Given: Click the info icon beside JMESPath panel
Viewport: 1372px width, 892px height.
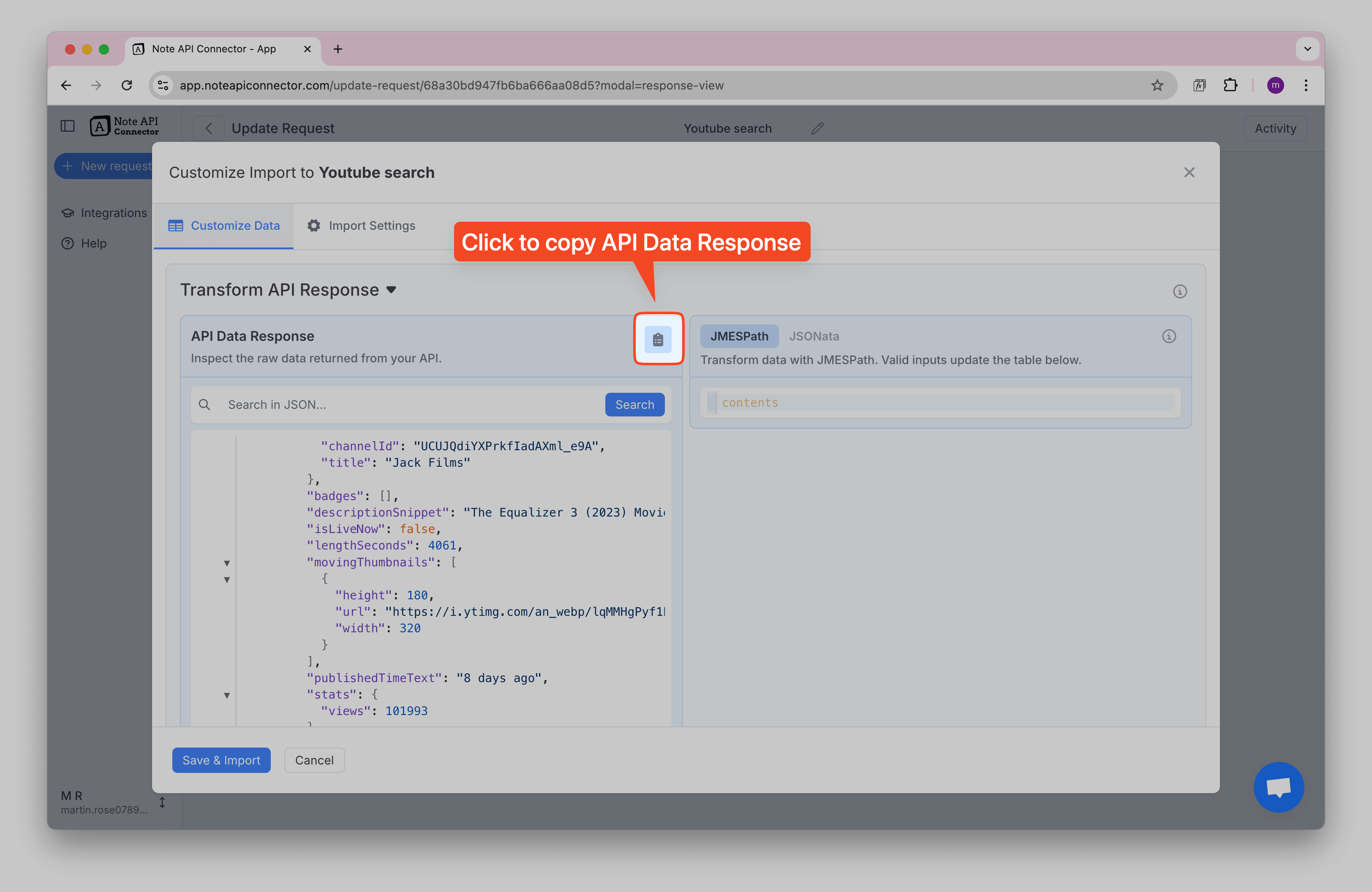Looking at the screenshot, I should tap(1169, 336).
